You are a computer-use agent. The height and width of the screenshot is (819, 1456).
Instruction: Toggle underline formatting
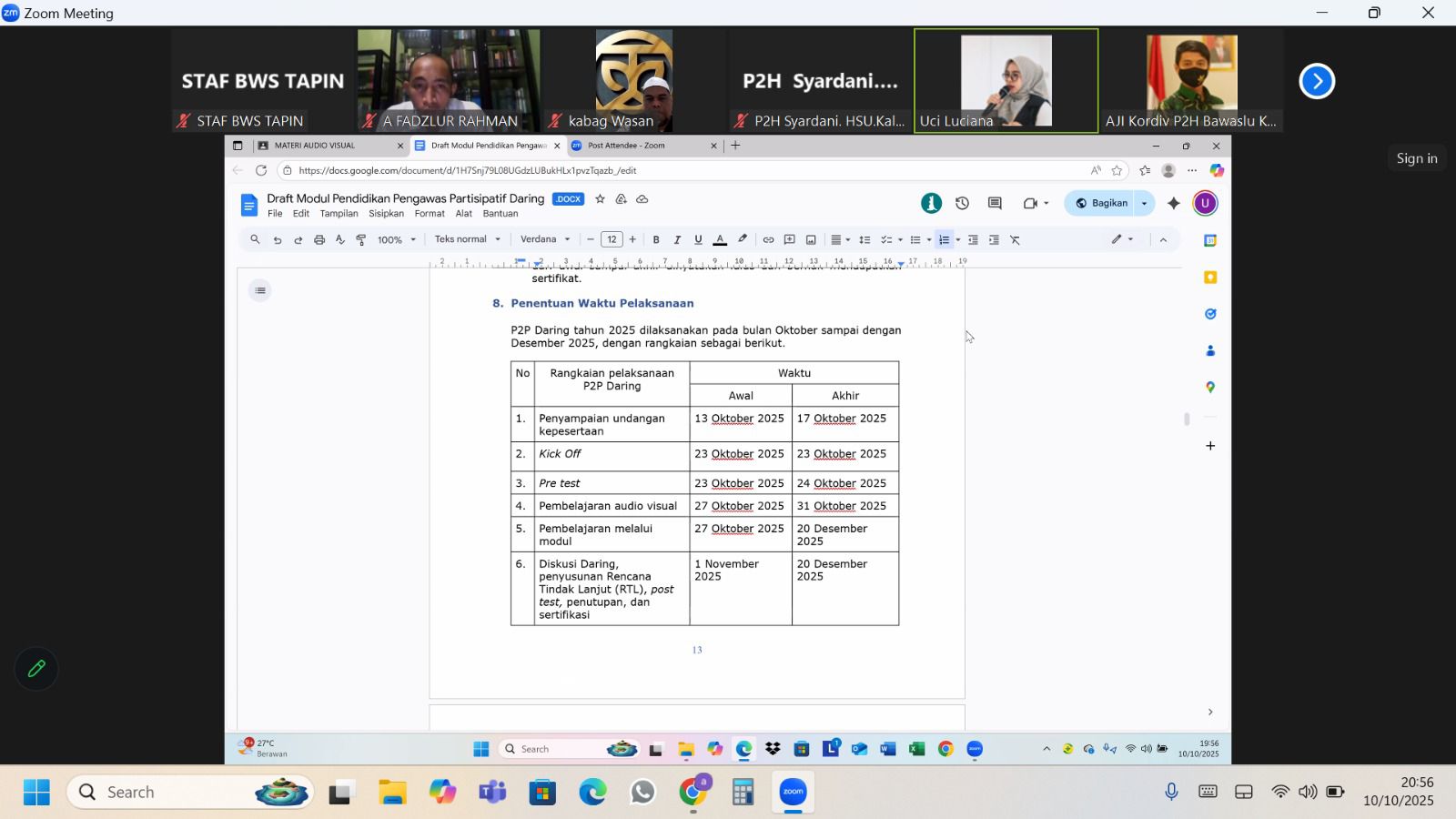click(x=698, y=240)
